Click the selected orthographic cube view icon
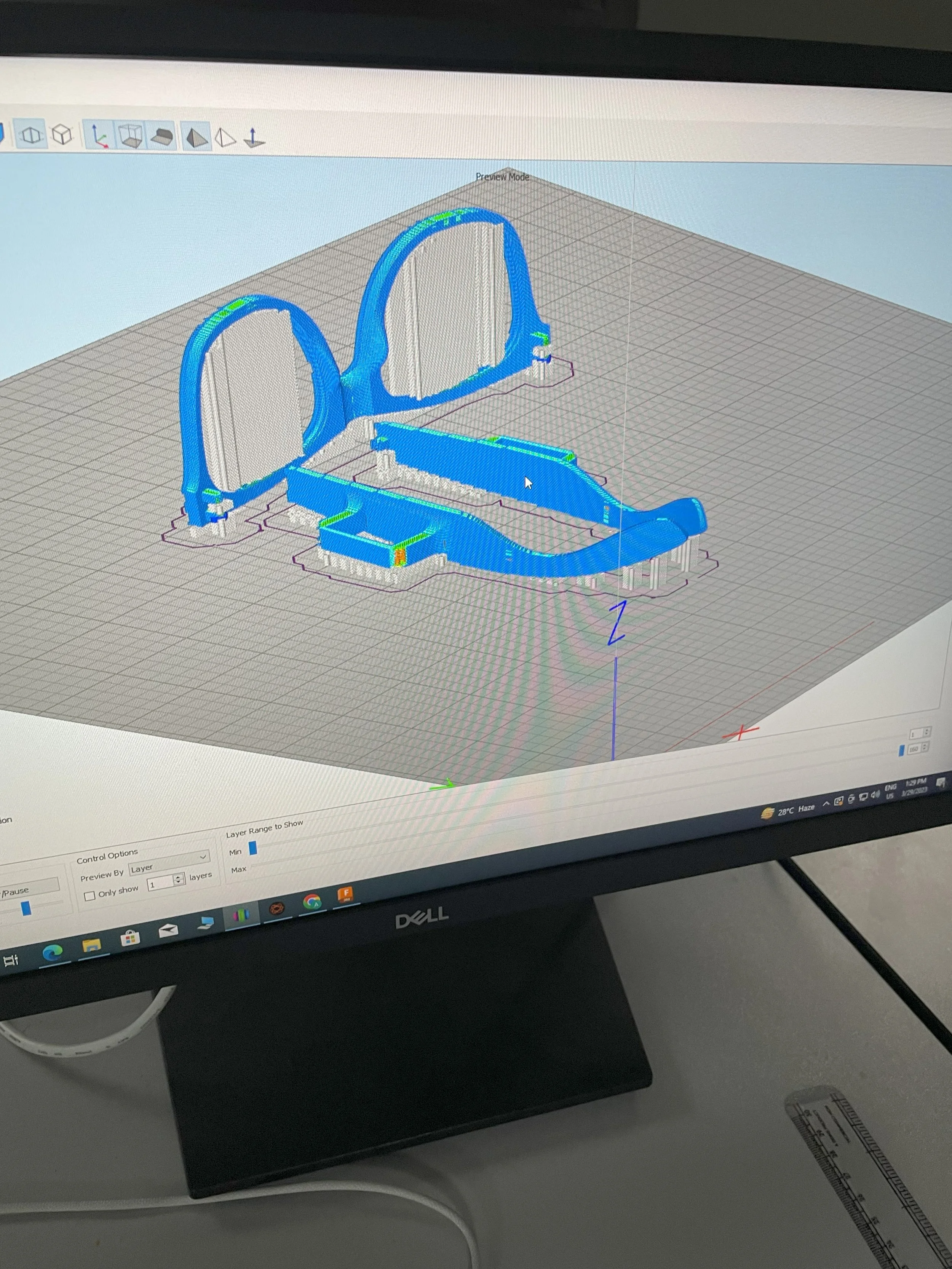The image size is (952, 1269). (x=31, y=136)
